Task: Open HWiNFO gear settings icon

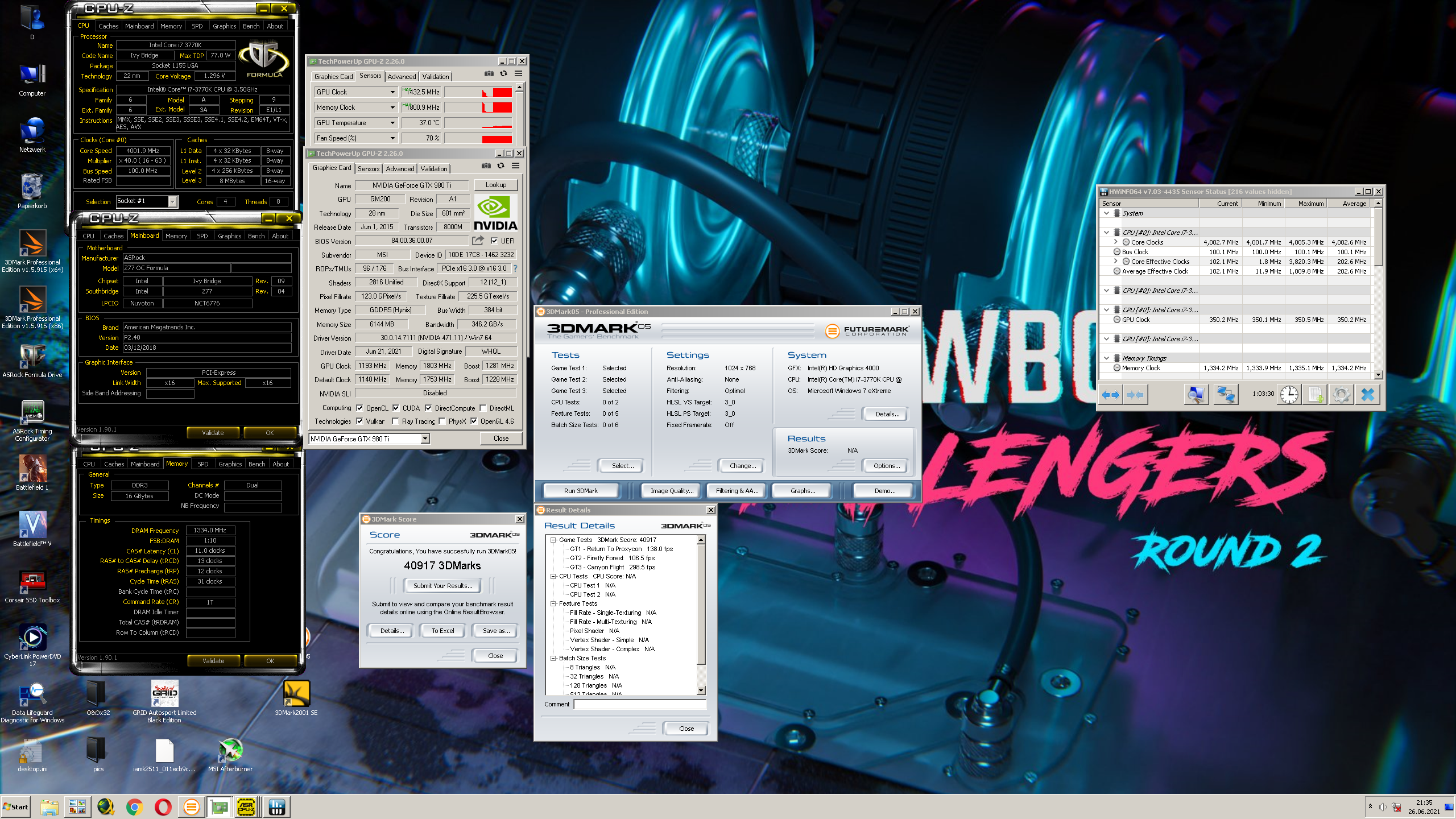Action: 1341,394
